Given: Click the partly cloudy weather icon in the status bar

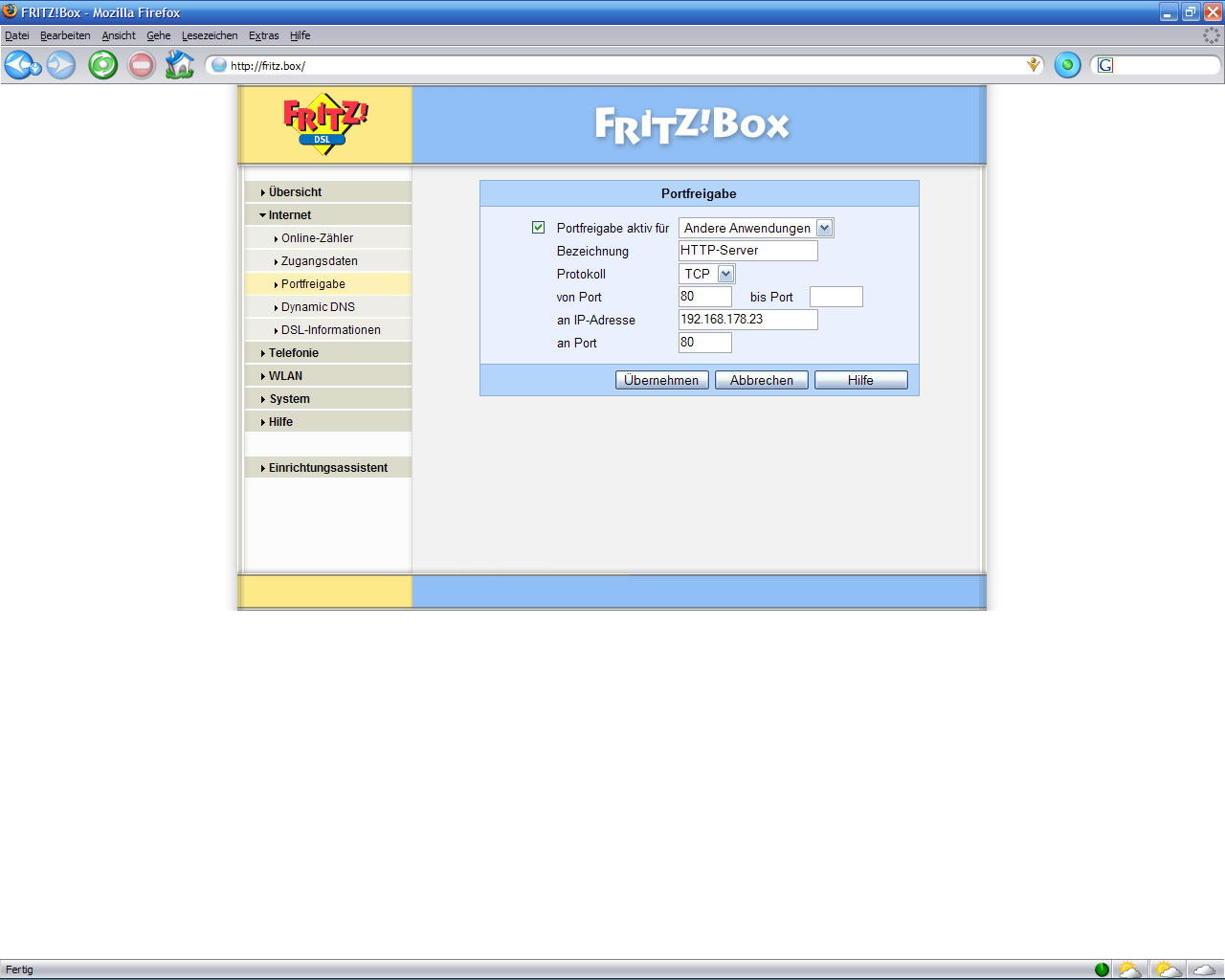Looking at the screenshot, I should click(x=1168, y=969).
